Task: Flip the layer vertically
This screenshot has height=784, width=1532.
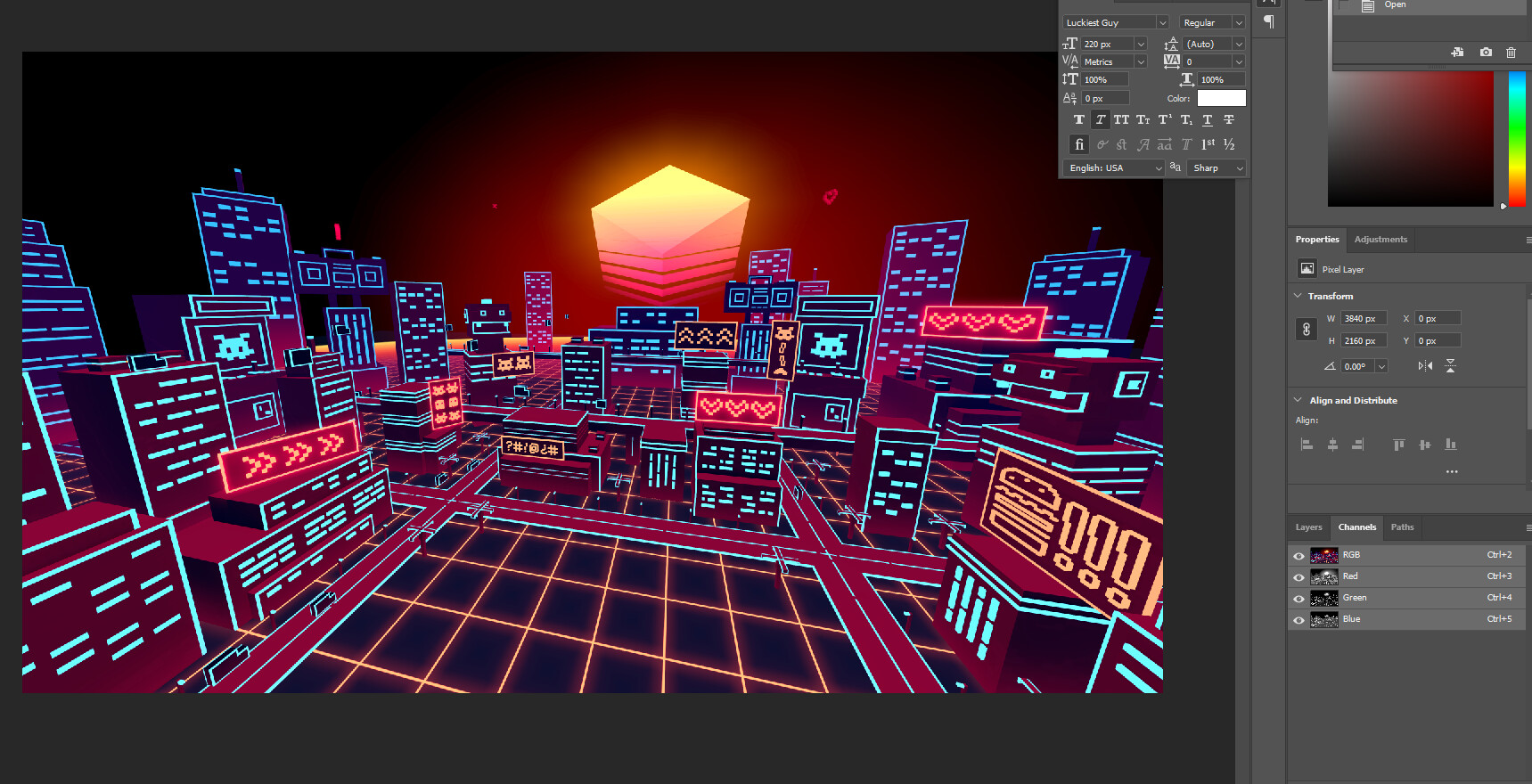Action: (x=1450, y=366)
